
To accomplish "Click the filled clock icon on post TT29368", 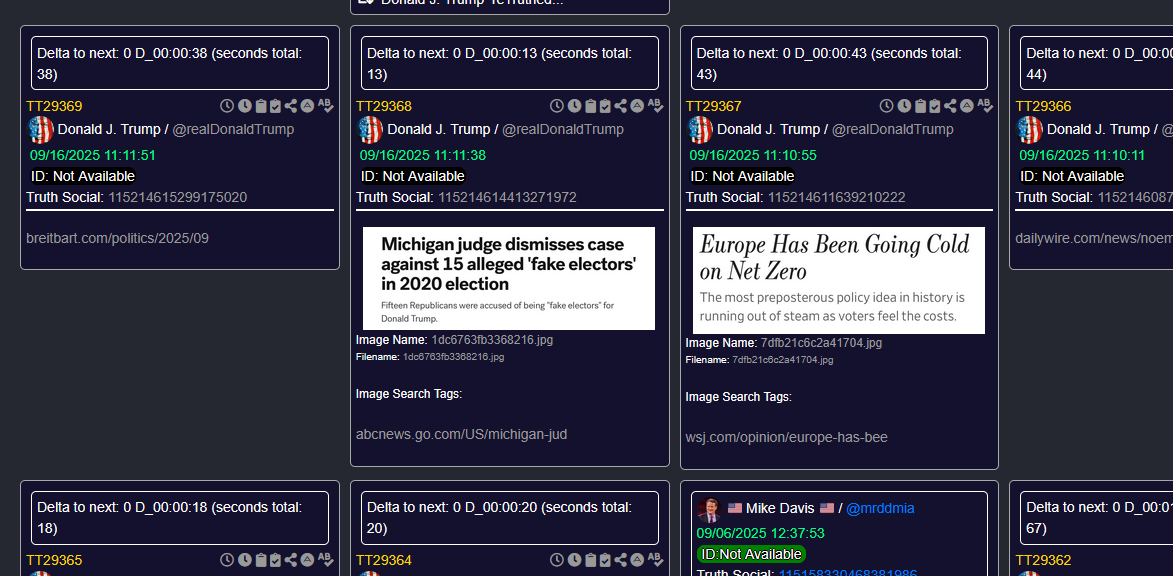I will coord(574,106).
